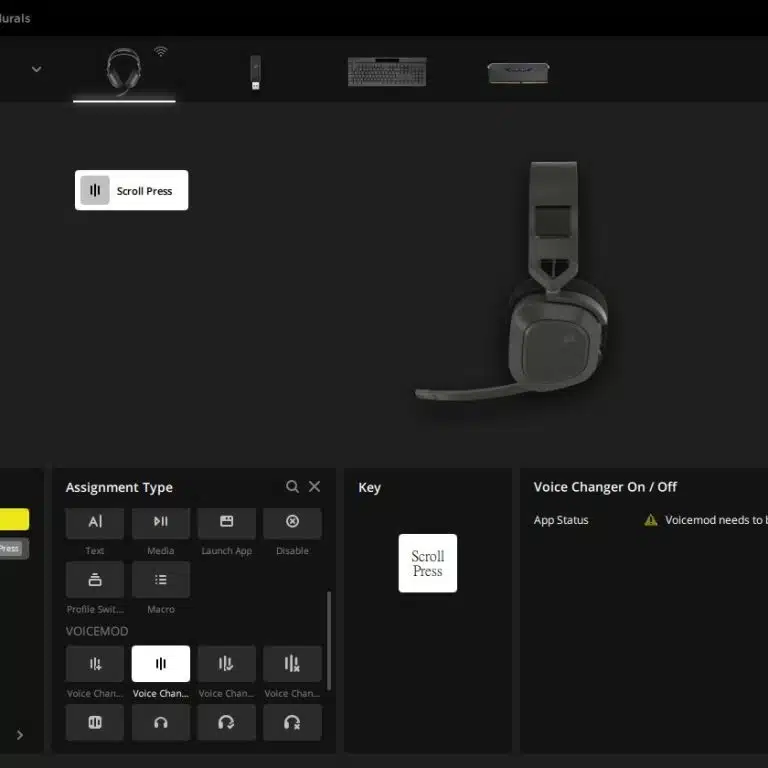Pick the Launch App assignment type

coord(227,522)
